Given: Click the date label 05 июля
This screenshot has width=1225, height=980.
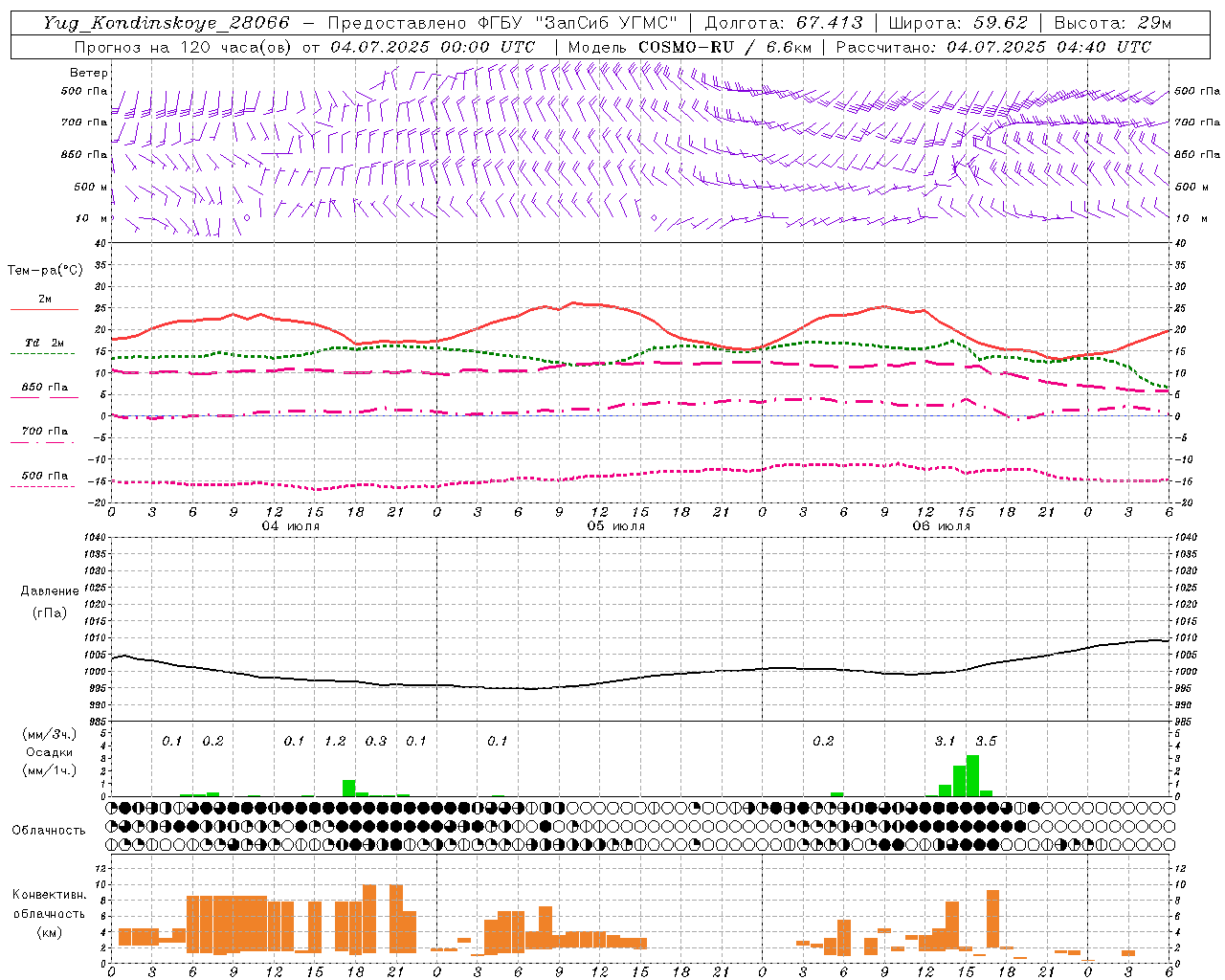Looking at the screenshot, I should [x=616, y=526].
